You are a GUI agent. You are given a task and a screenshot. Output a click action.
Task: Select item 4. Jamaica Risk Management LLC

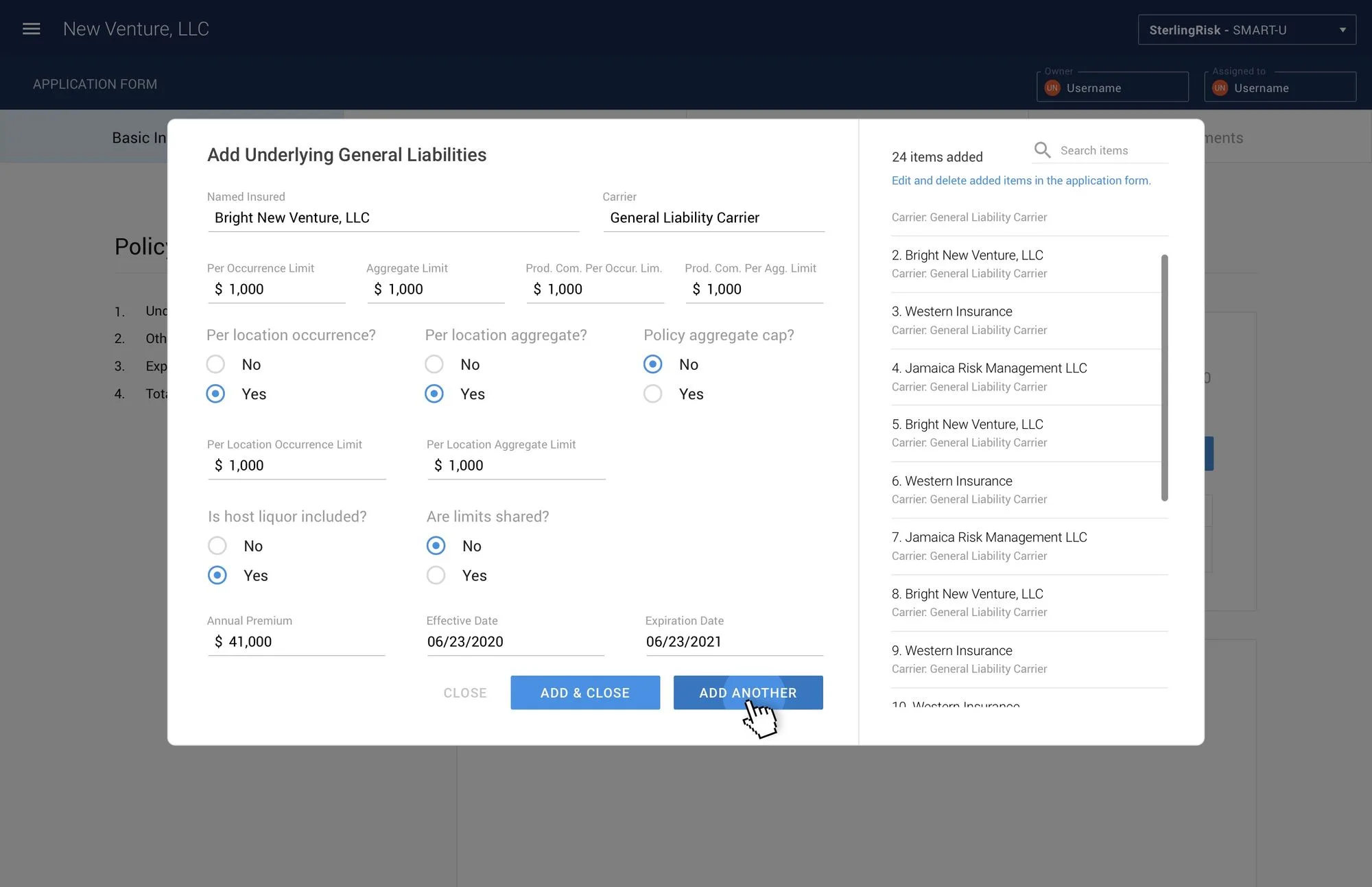(x=1026, y=377)
